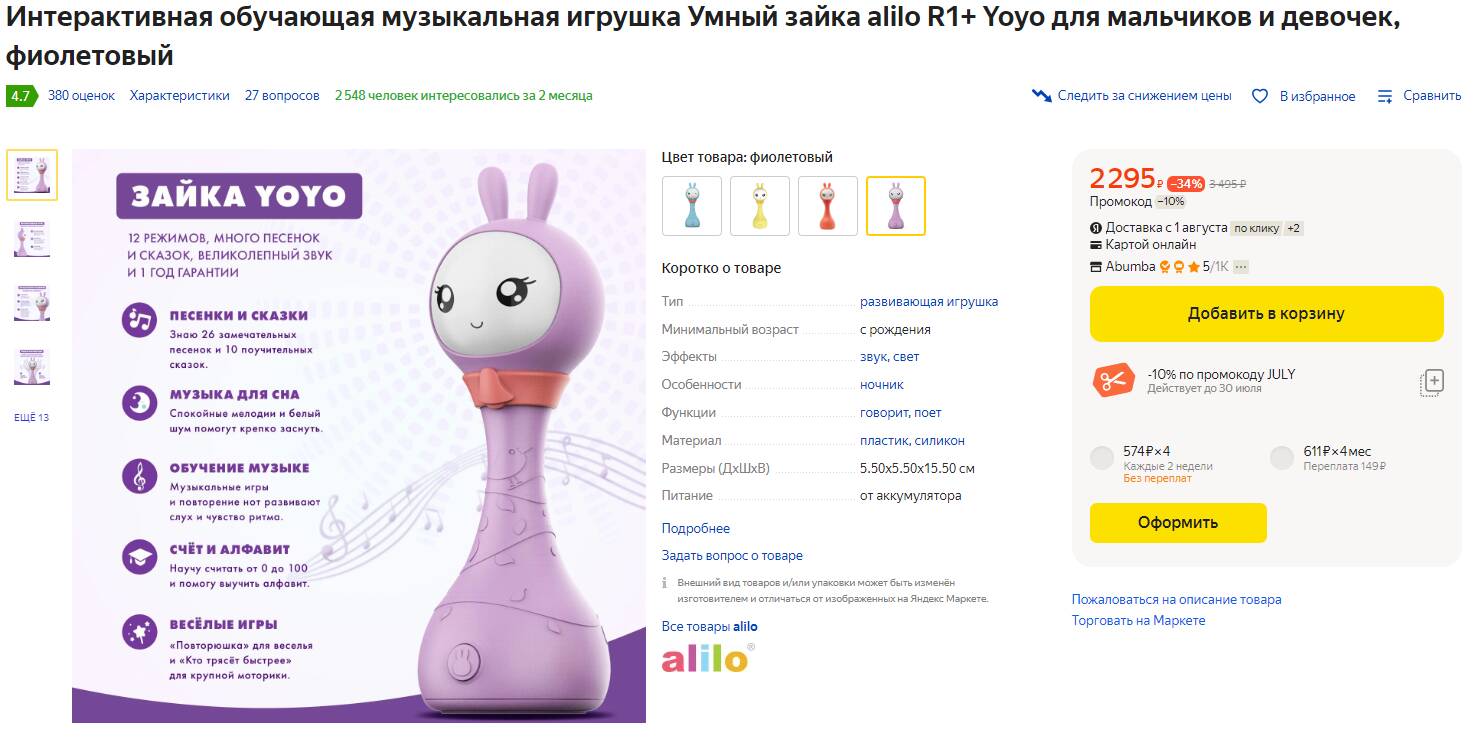Viewport: 1475px width, 743px height.
Task: Add the toy to cart
Action: point(1266,314)
